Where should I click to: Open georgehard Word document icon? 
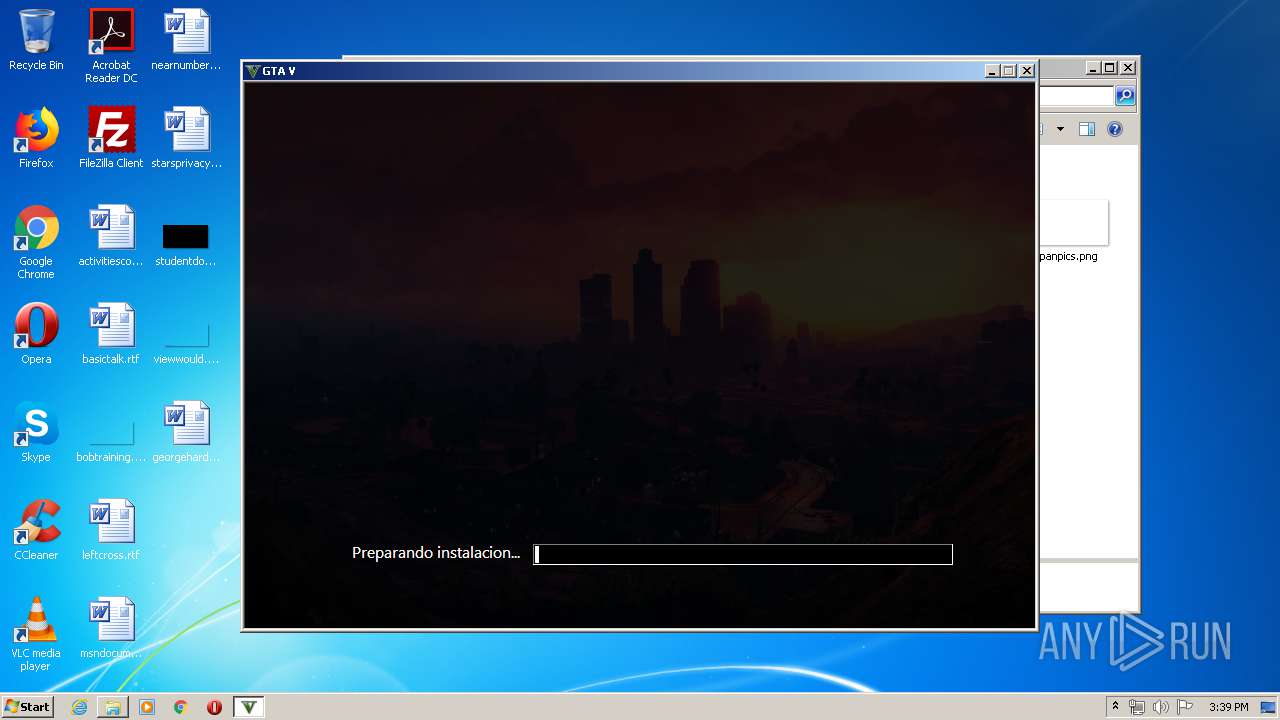186,432
